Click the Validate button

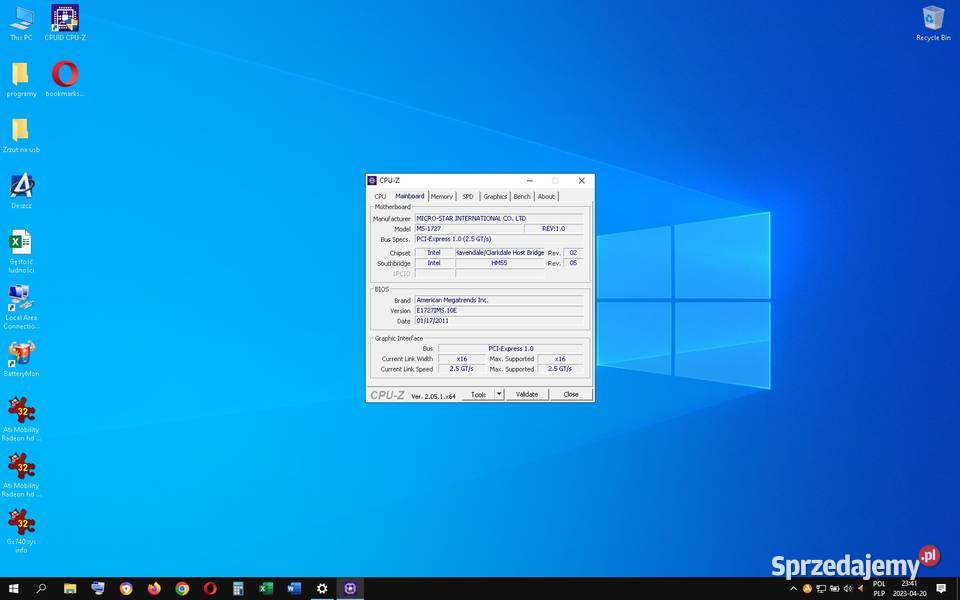(527, 394)
